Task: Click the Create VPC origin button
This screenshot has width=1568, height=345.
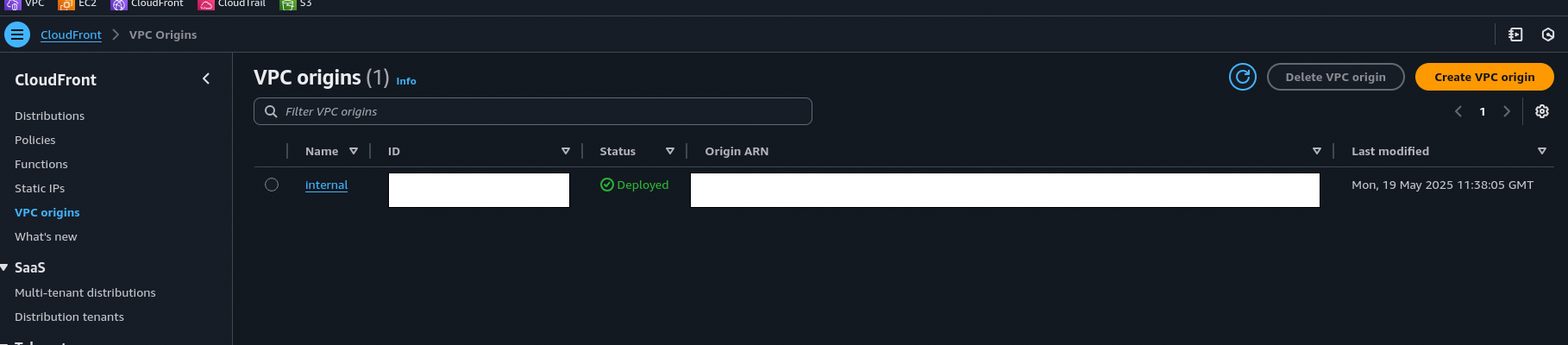Action: click(1484, 77)
